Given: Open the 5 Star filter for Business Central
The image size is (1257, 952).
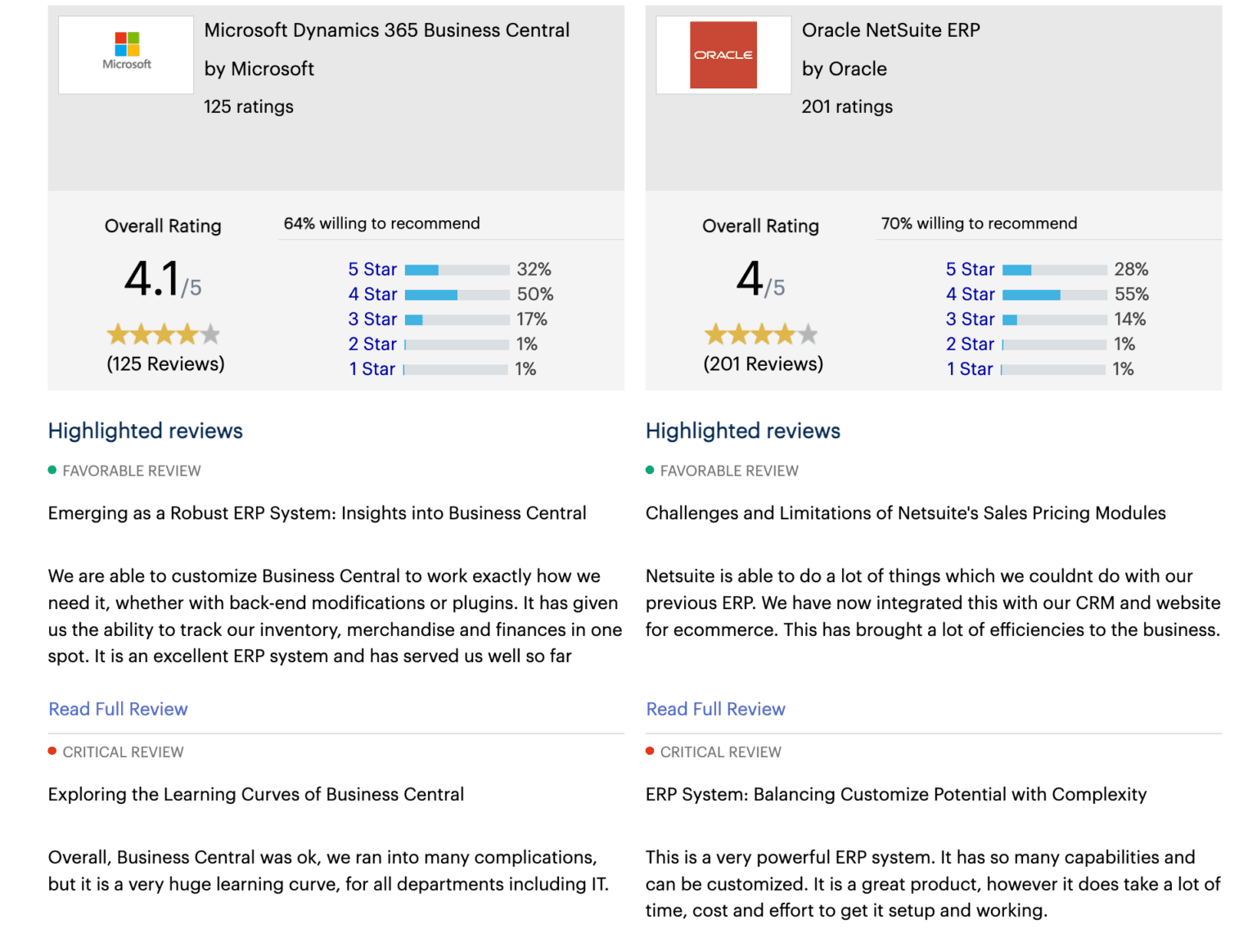Looking at the screenshot, I should click(372, 268).
